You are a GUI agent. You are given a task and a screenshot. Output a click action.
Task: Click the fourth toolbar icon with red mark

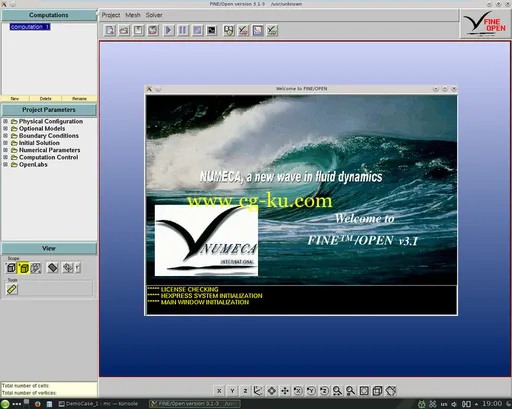click(153, 30)
